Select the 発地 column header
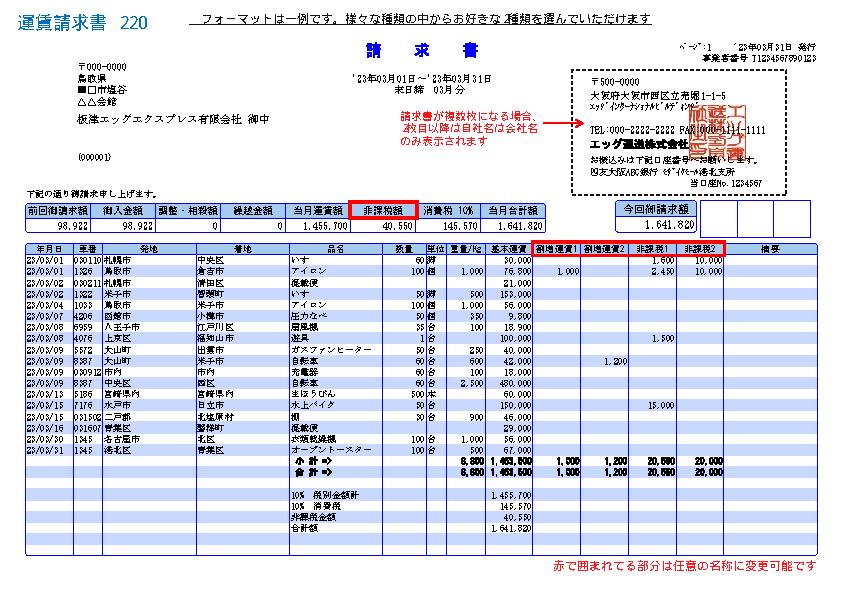 149,249
